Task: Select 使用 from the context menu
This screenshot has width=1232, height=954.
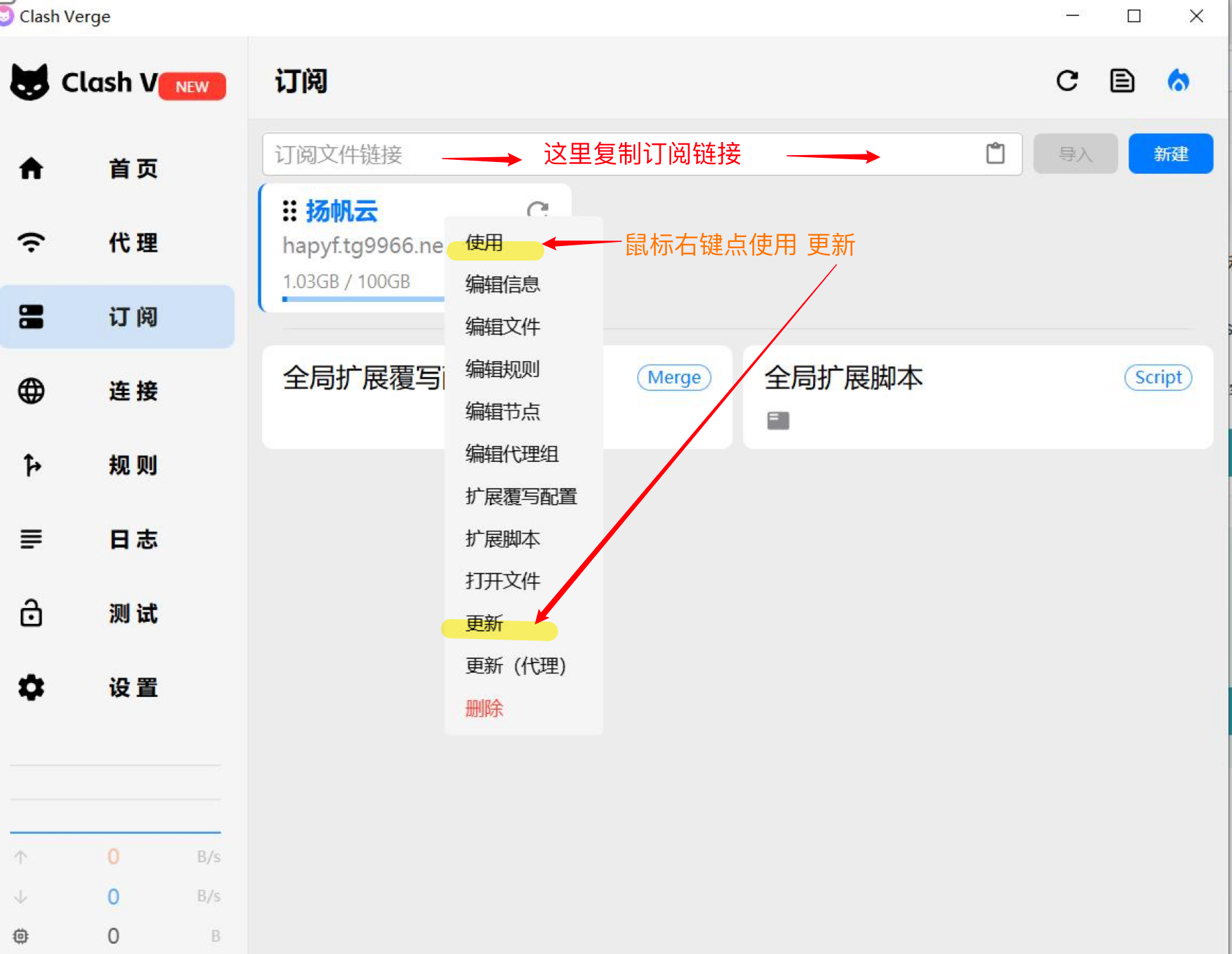Action: (481, 243)
